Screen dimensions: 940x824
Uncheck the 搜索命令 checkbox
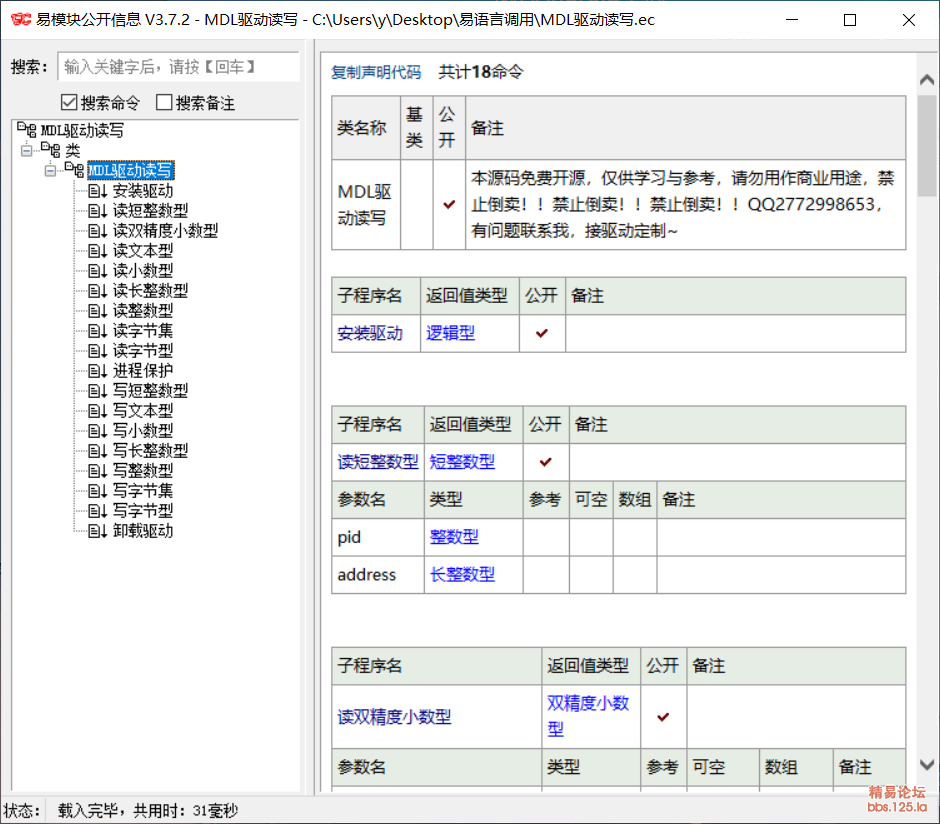click(69, 102)
